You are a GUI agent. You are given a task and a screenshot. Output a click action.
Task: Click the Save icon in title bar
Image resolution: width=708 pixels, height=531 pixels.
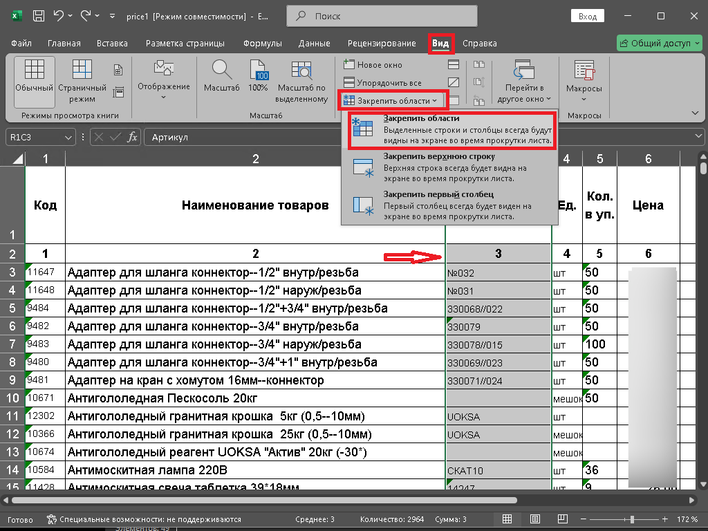39,16
